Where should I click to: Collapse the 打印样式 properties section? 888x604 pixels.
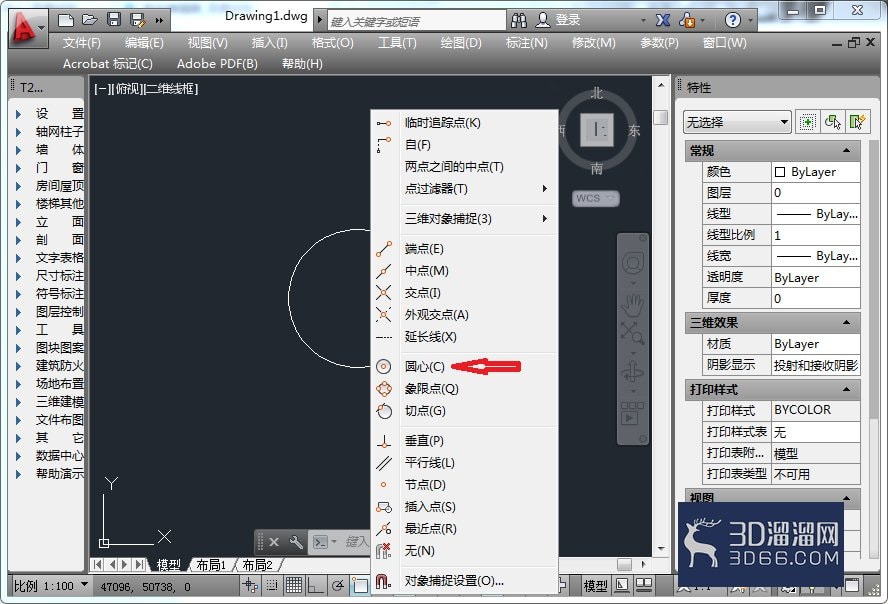click(846, 389)
